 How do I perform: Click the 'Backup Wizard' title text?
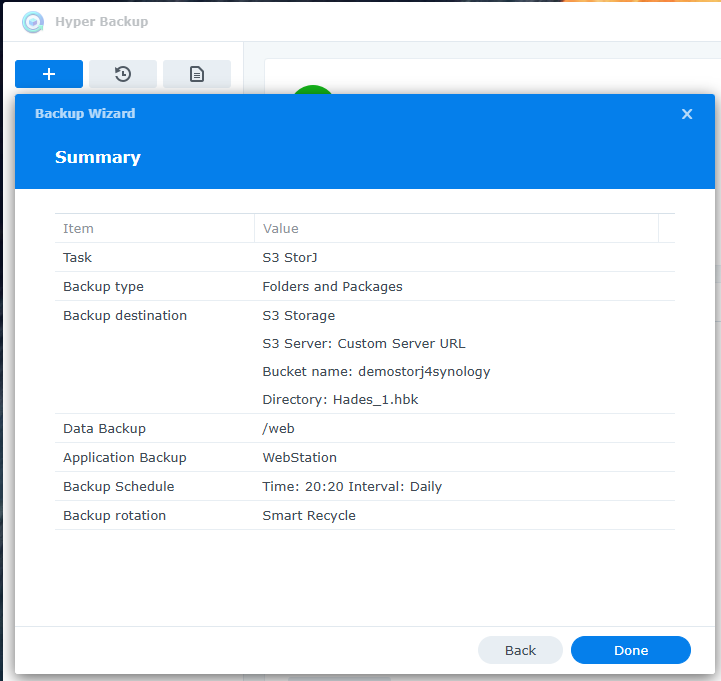pos(85,114)
